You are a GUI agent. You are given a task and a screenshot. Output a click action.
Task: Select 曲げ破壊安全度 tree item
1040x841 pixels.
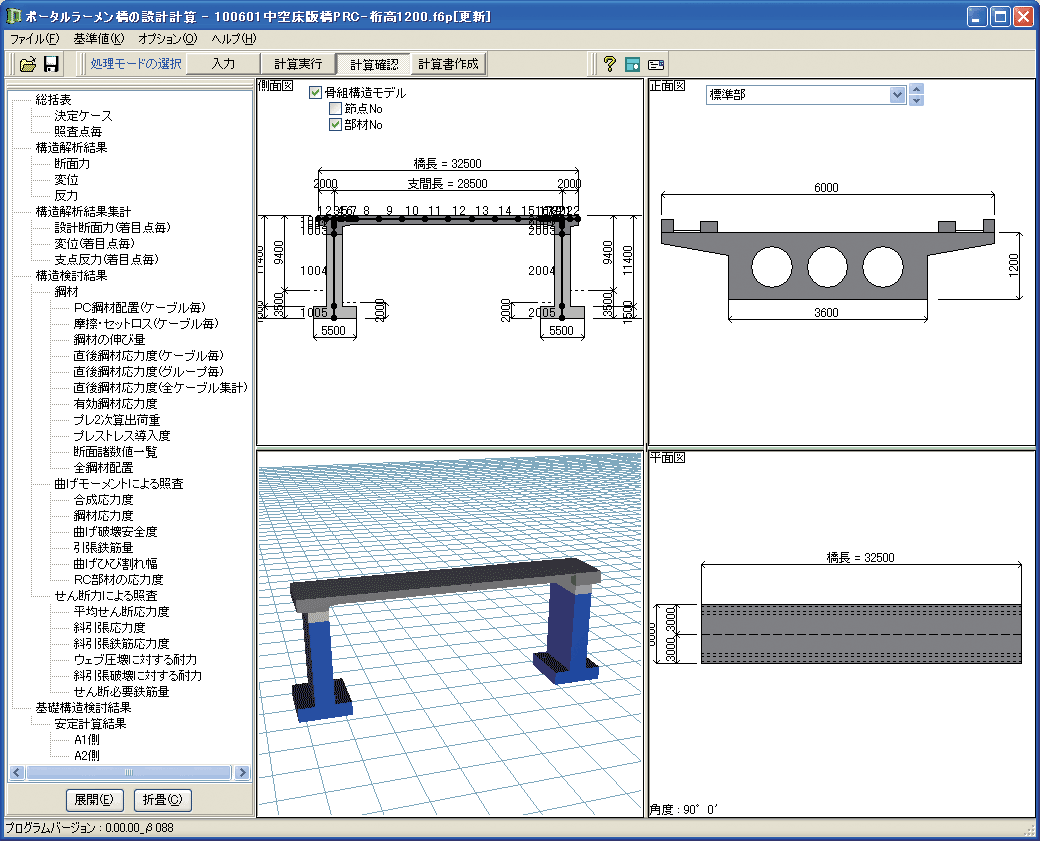pos(115,531)
